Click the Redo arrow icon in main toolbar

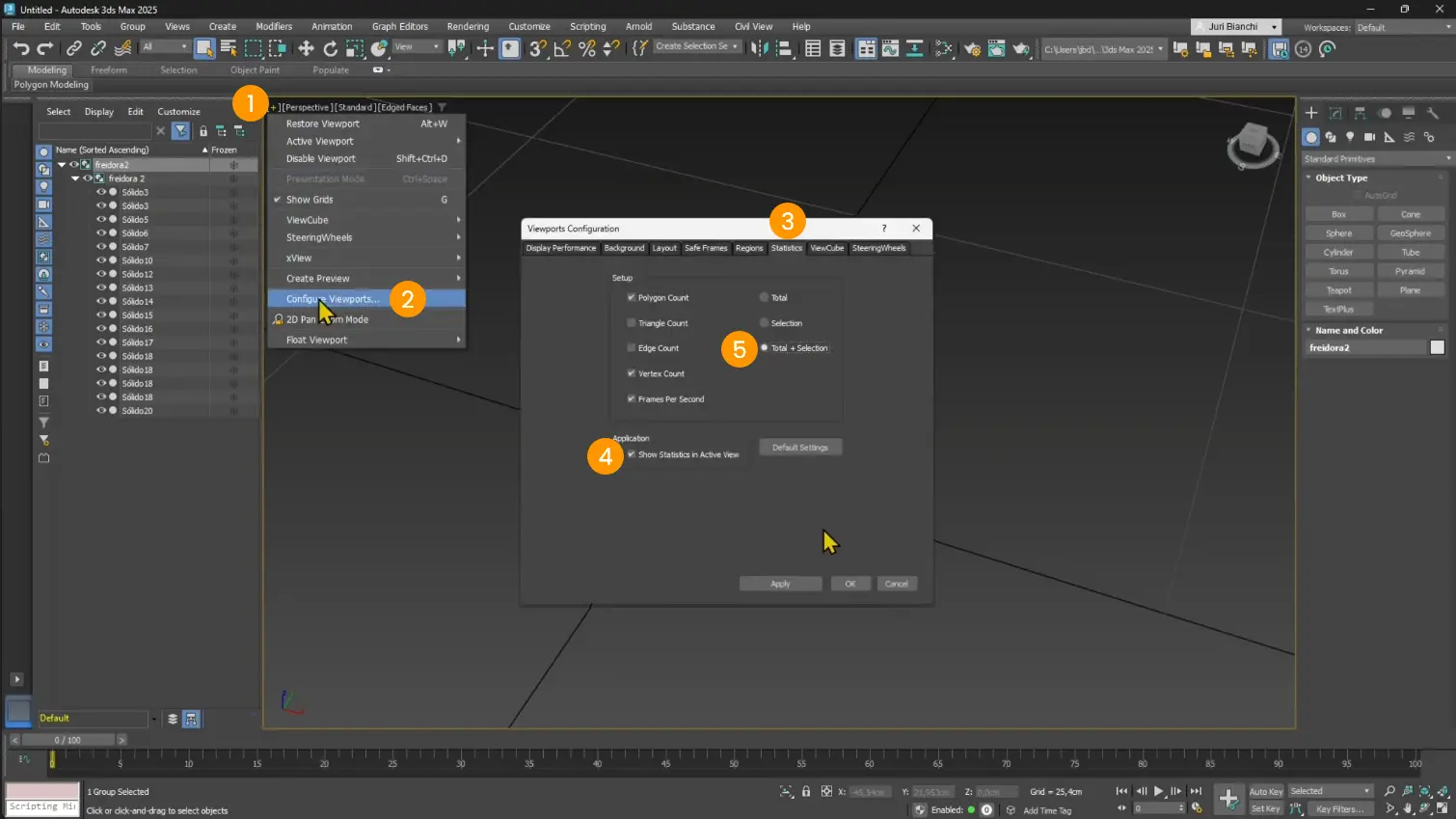click(44, 47)
